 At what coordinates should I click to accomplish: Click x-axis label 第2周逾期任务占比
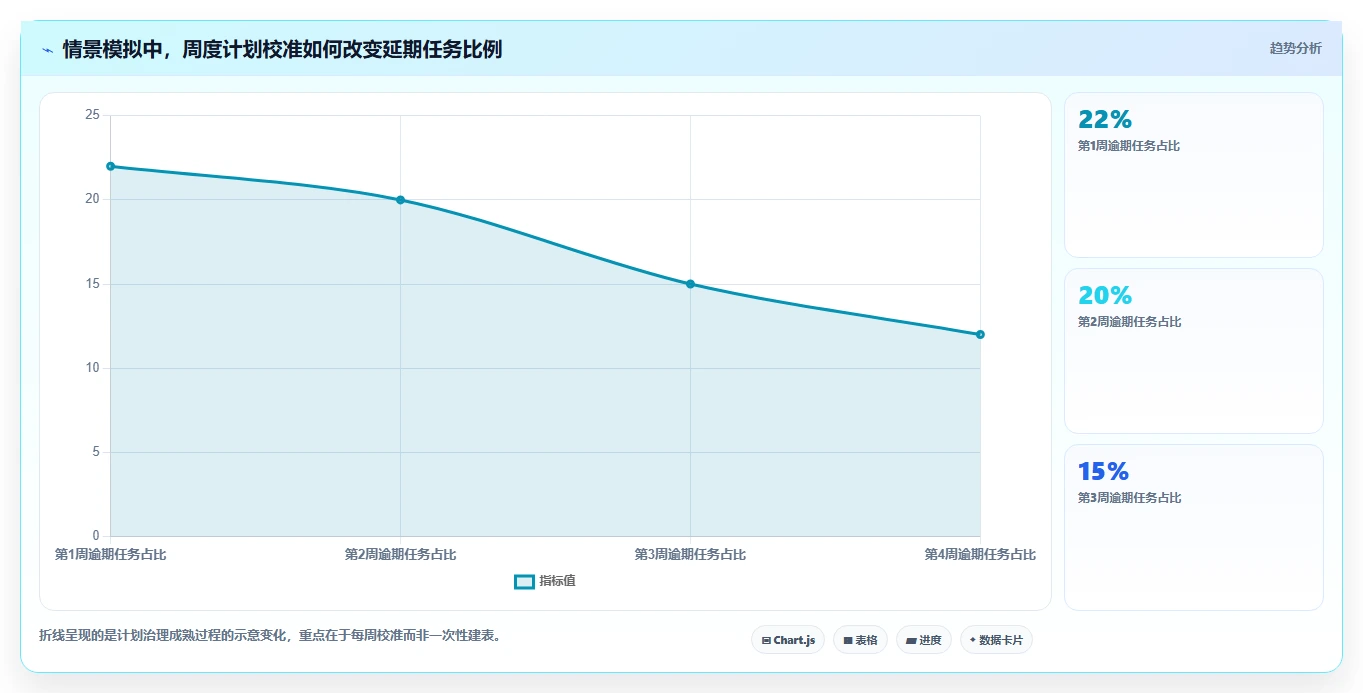(400, 555)
